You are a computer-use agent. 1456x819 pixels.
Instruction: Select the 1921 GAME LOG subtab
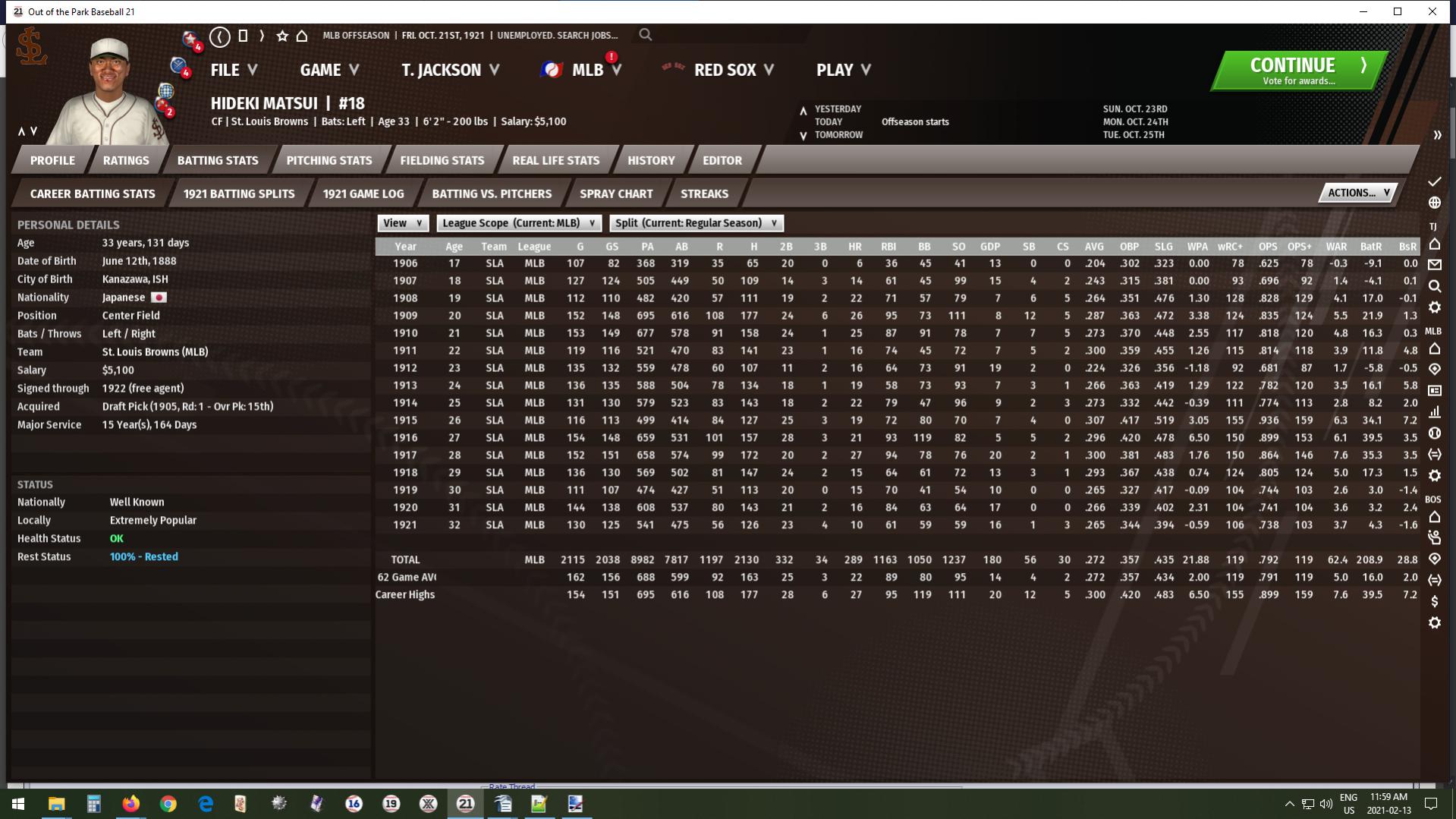[363, 194]
